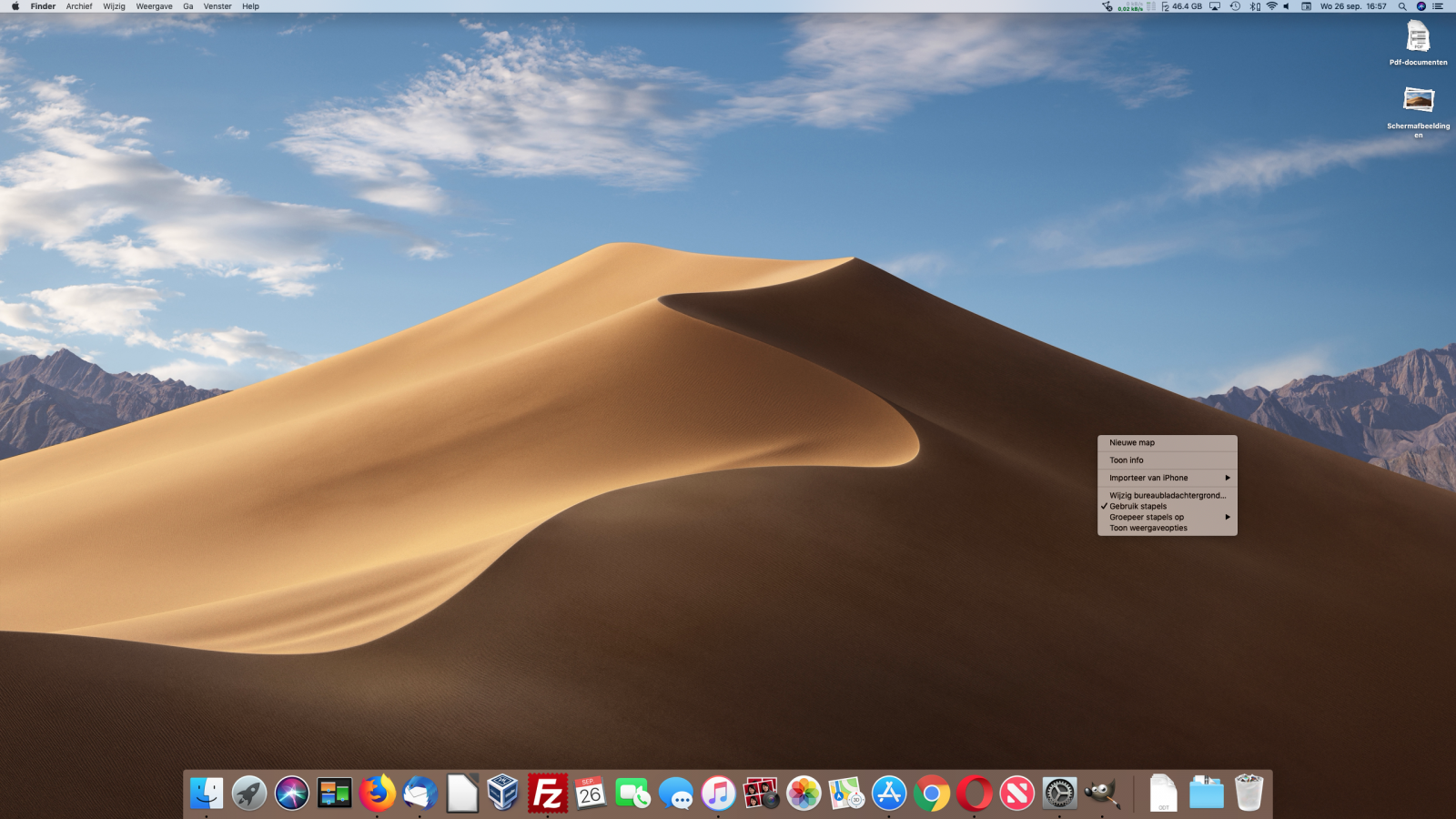Open GIMP from the dock

(x=1102, y=794)
